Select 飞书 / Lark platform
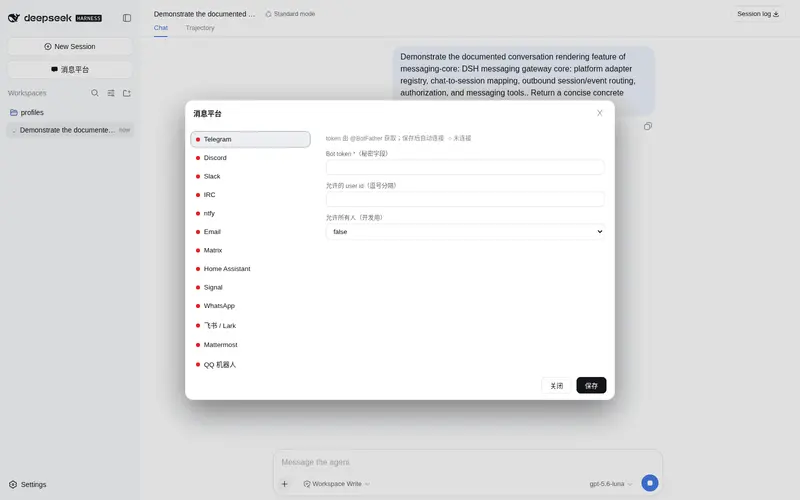The height and width of the screenshot is (500, 800). [x=250, y=326]
